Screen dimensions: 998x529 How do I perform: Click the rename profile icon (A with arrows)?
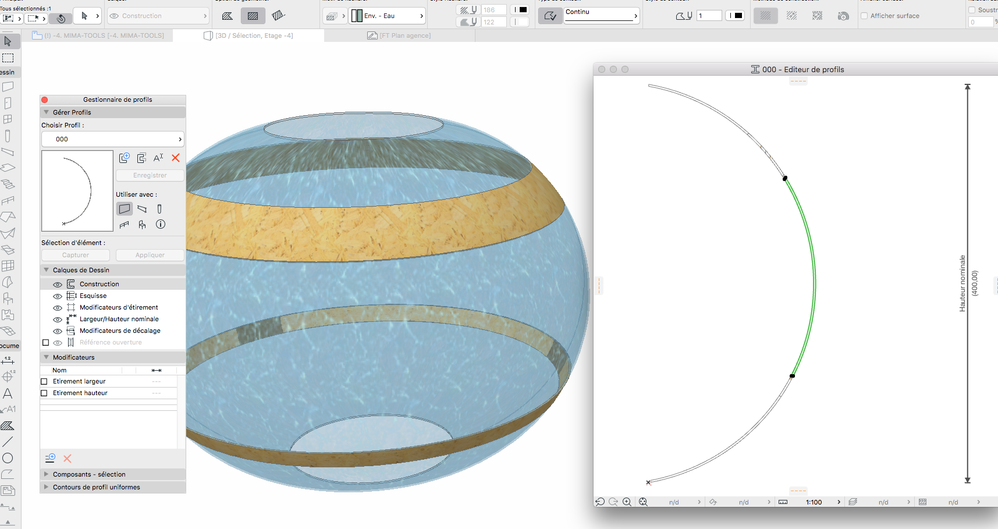coord(158,158)
